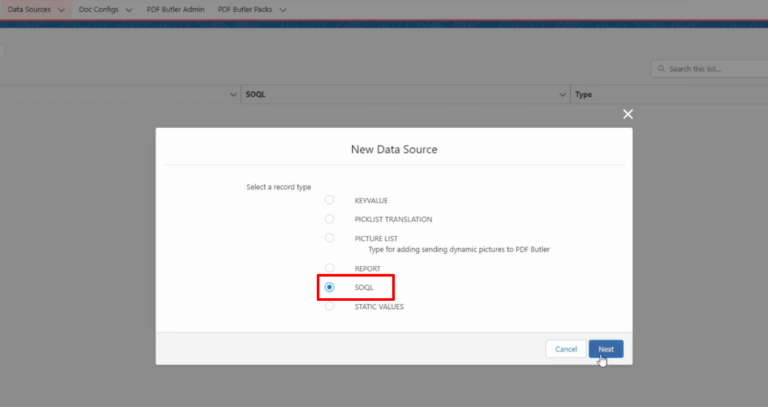Viewport: 768px width, 407px height.
Task: Click the 'Select a record type' label
Action: [x=279, y=187]
